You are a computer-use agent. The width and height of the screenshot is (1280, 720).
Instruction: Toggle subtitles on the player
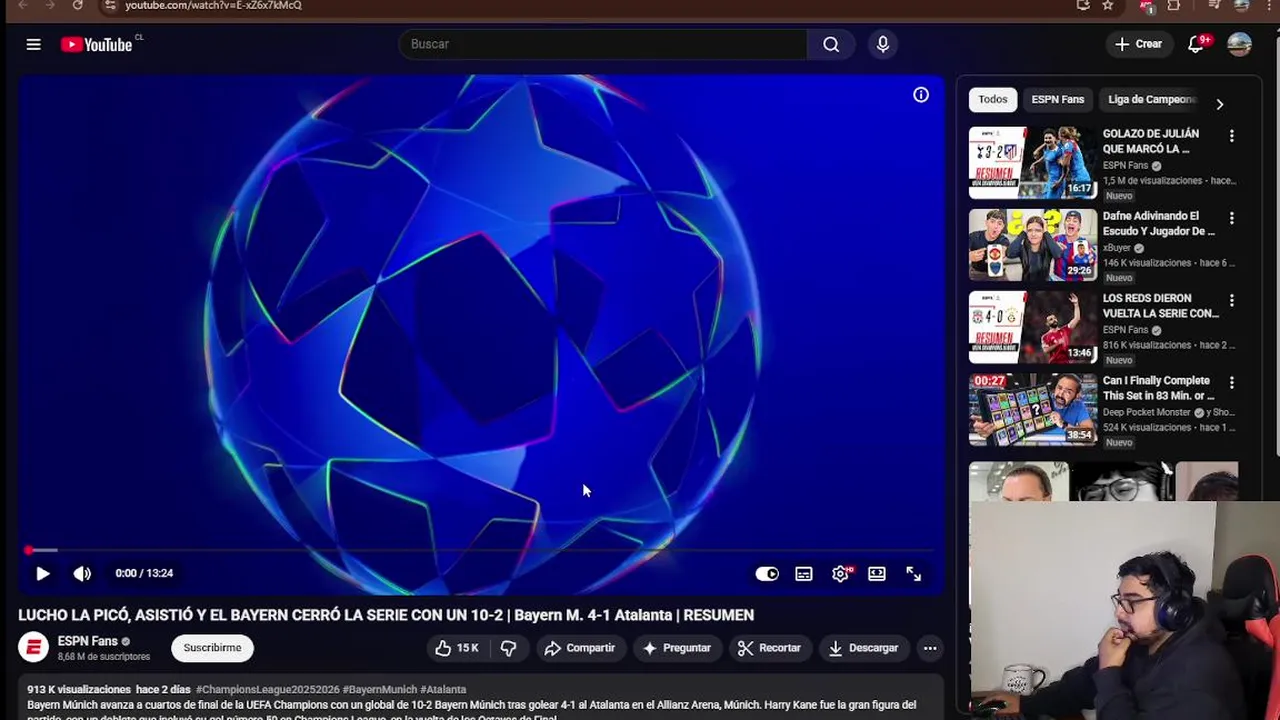pyautogui.click(x=804, y=573)
